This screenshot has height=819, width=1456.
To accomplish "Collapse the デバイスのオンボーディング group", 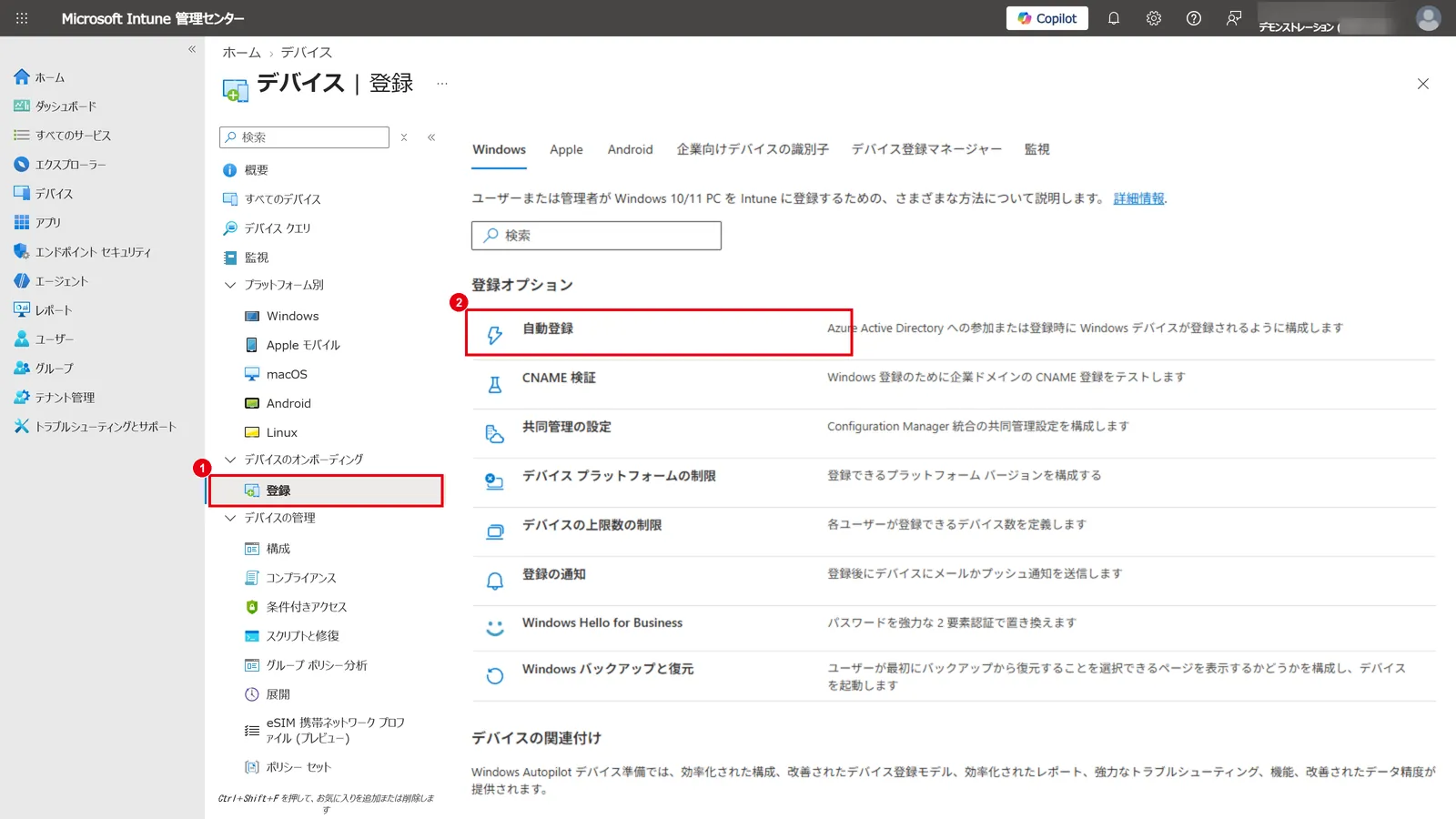I will pos(230,460).
